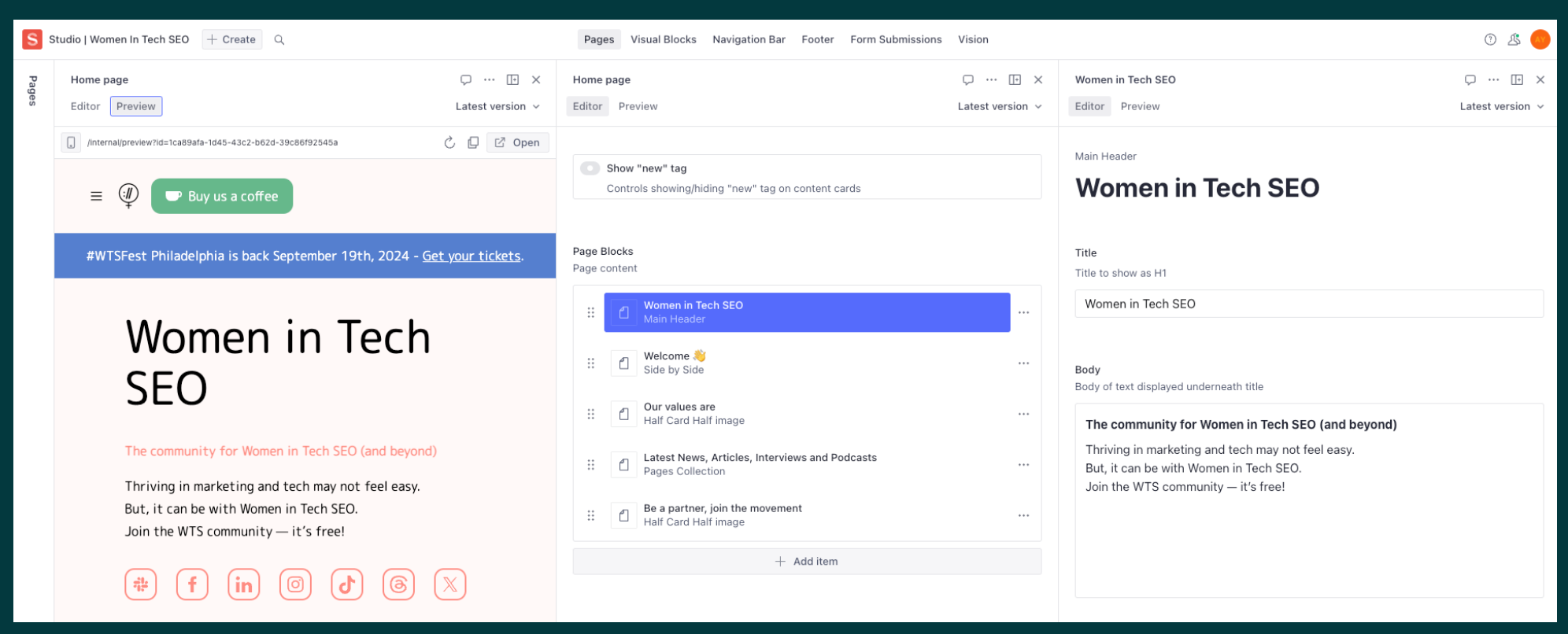Toggle the Show "new" tag switch
1568x634 pixels.
(x=590, y=168)
